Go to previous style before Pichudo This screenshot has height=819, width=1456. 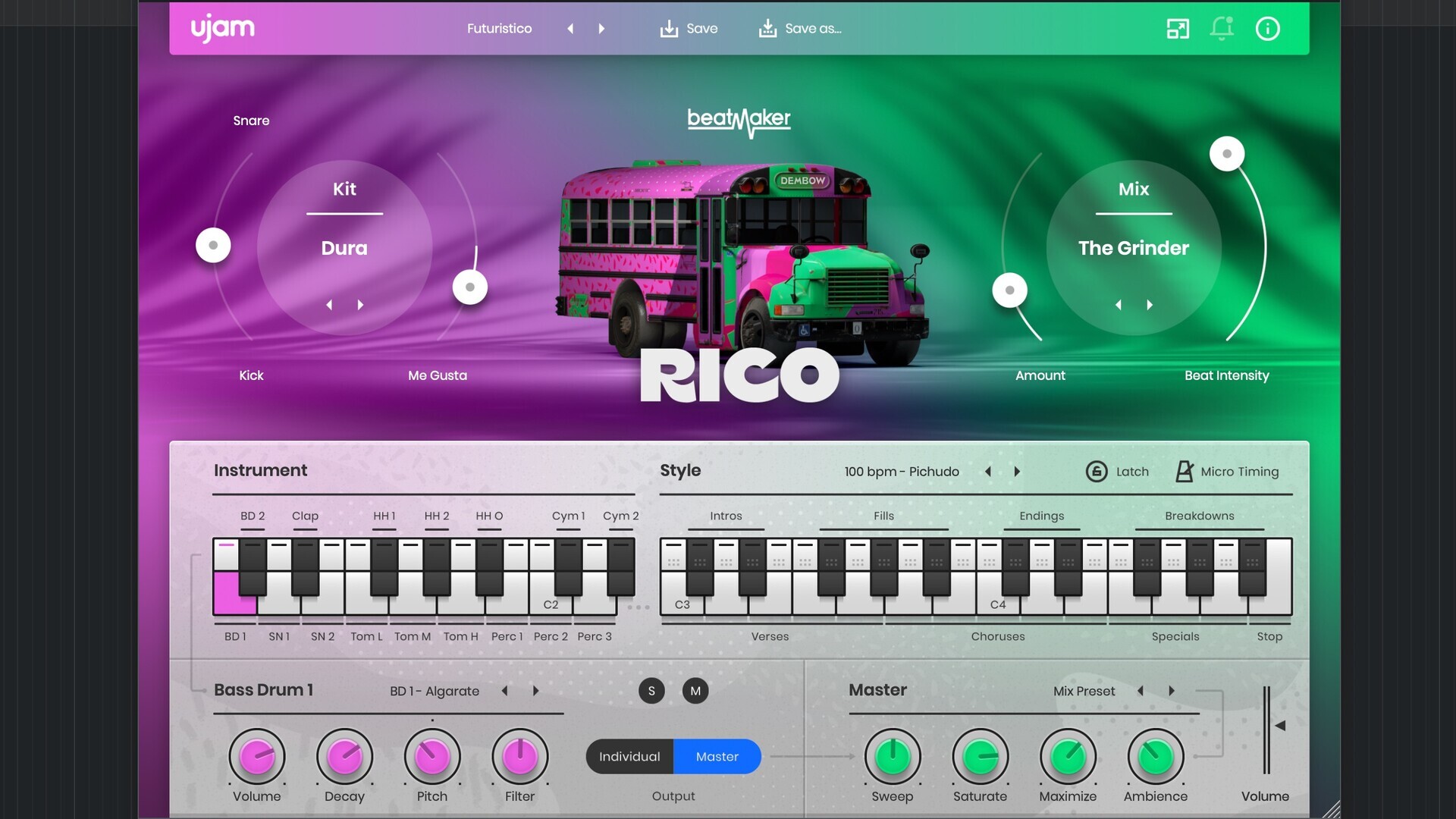click(988, 472)
